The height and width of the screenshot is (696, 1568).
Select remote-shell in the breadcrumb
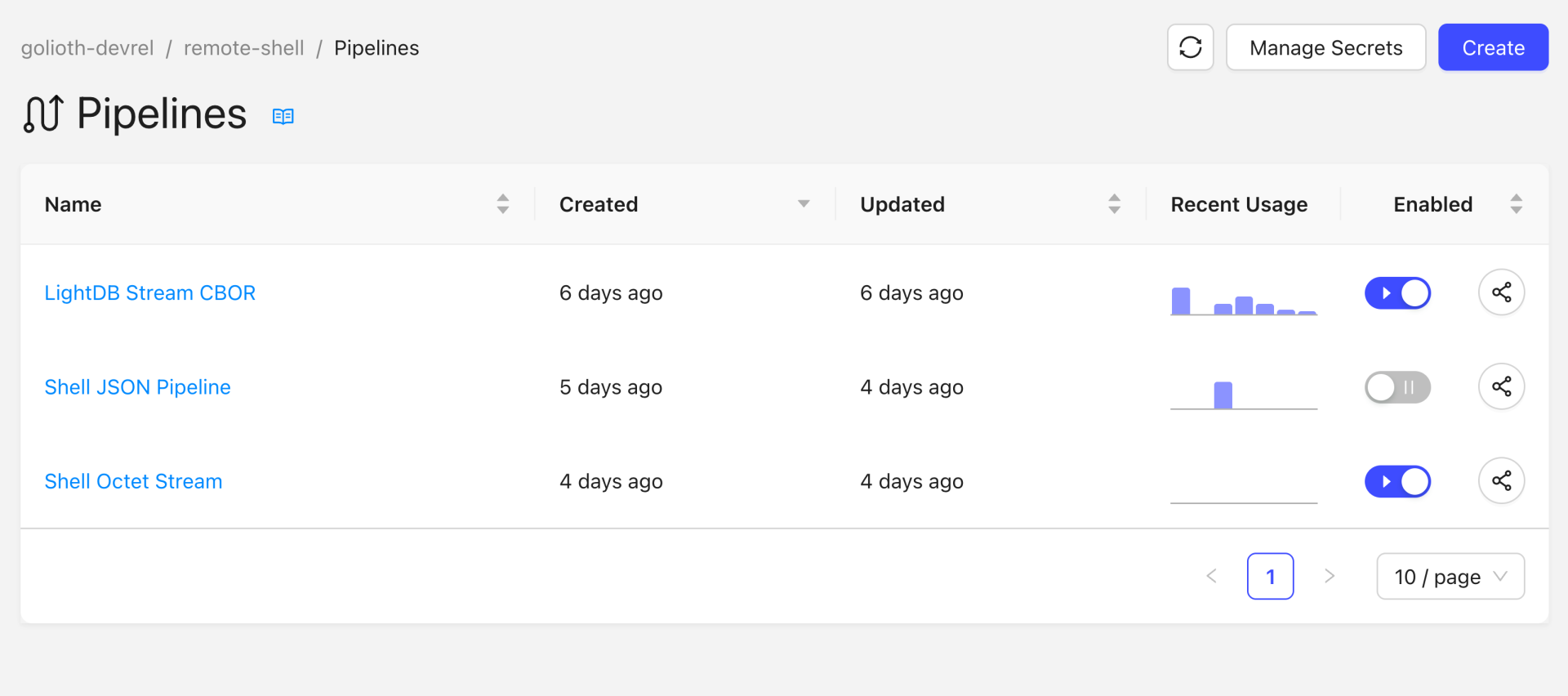(243, 47)
